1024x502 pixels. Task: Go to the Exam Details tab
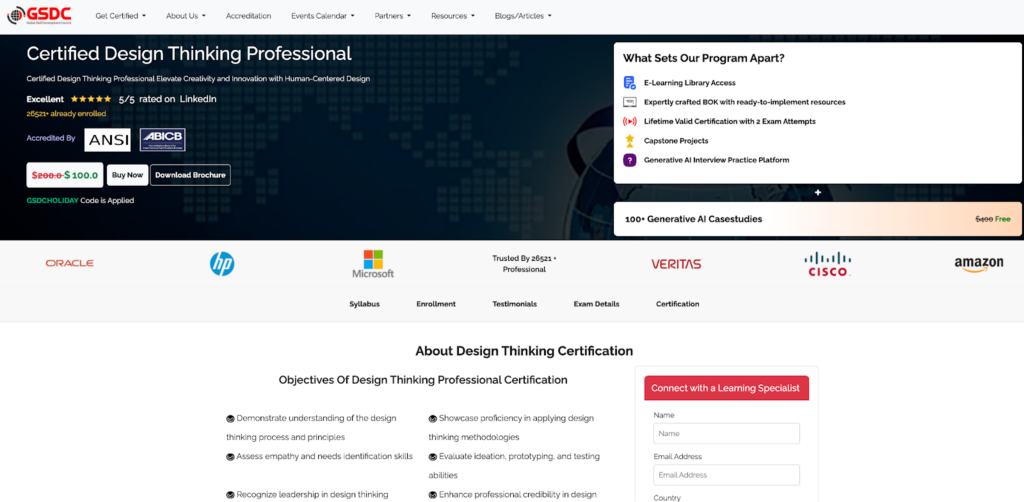[596, 304]
